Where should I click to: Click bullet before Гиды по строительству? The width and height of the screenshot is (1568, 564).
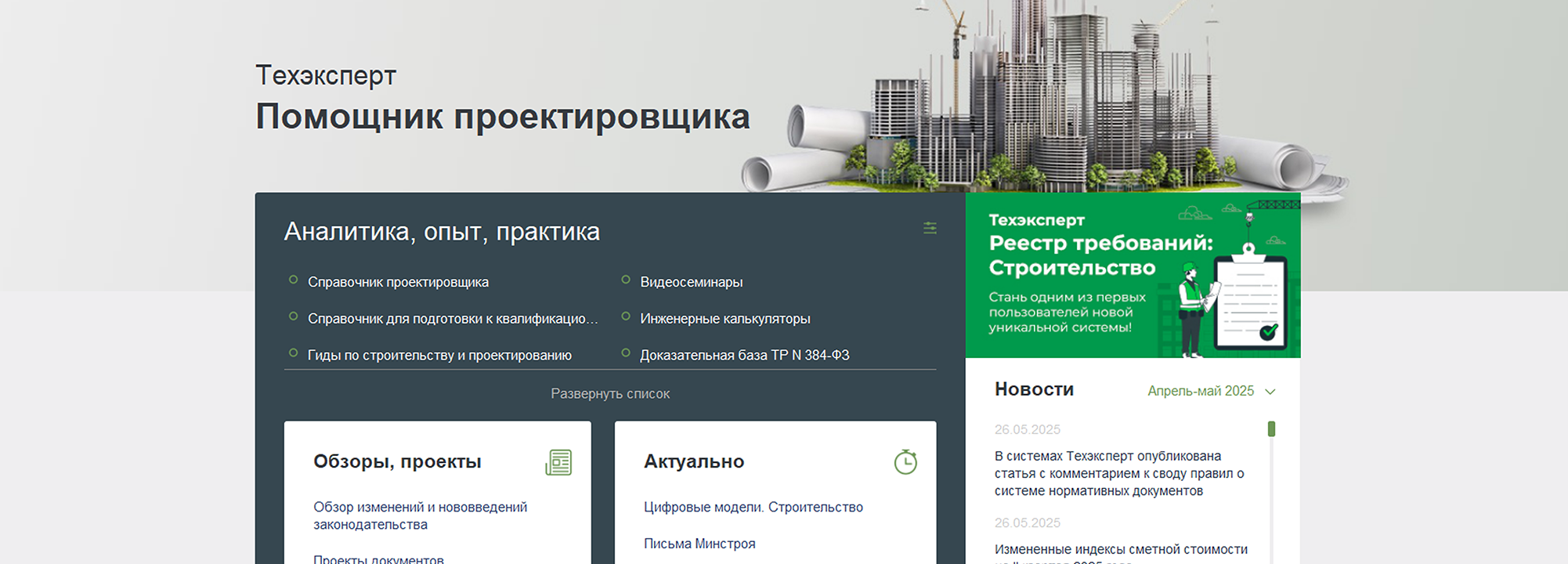click(x=294, y=353)
